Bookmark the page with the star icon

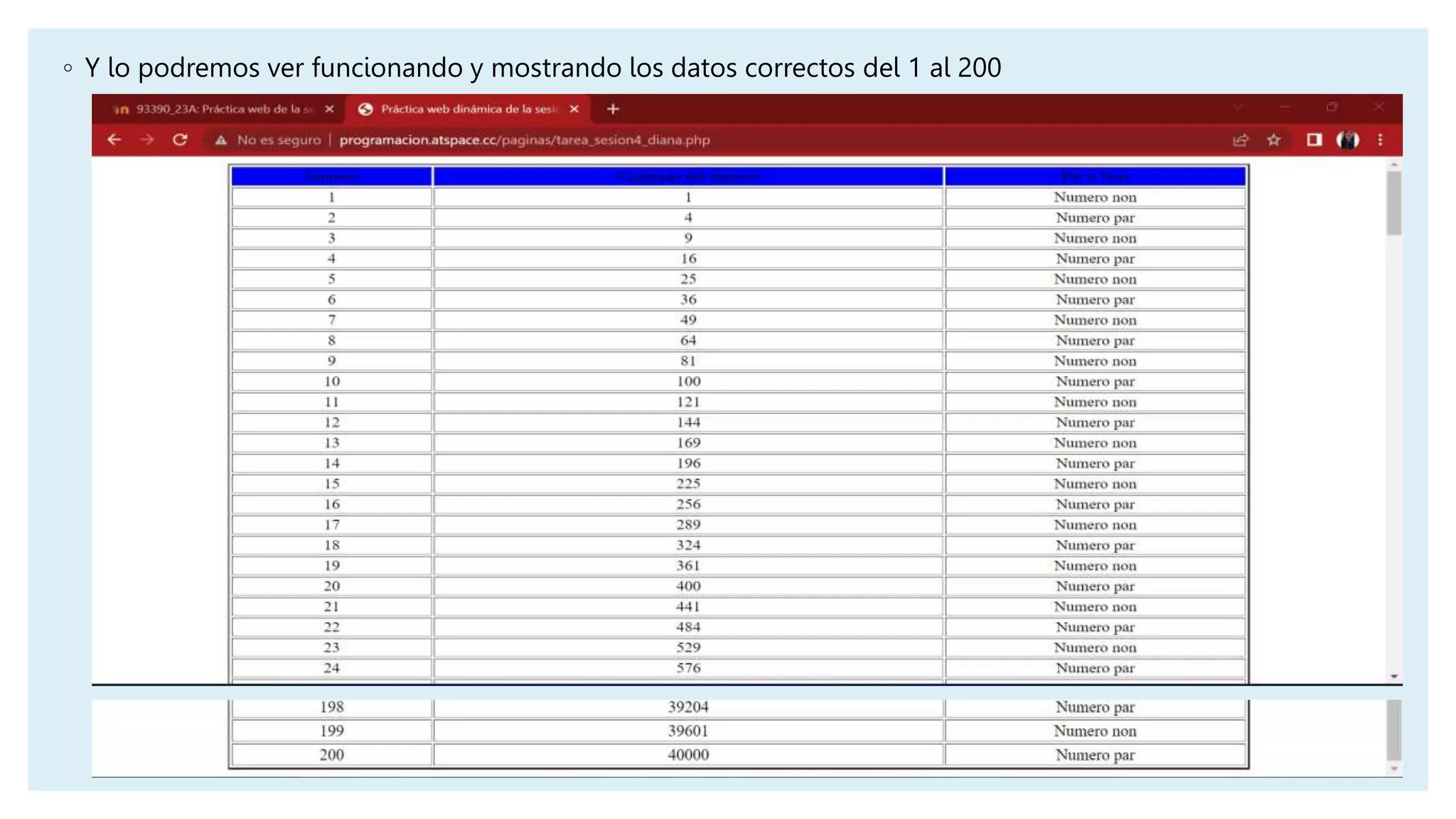[x=1273, y=140]
